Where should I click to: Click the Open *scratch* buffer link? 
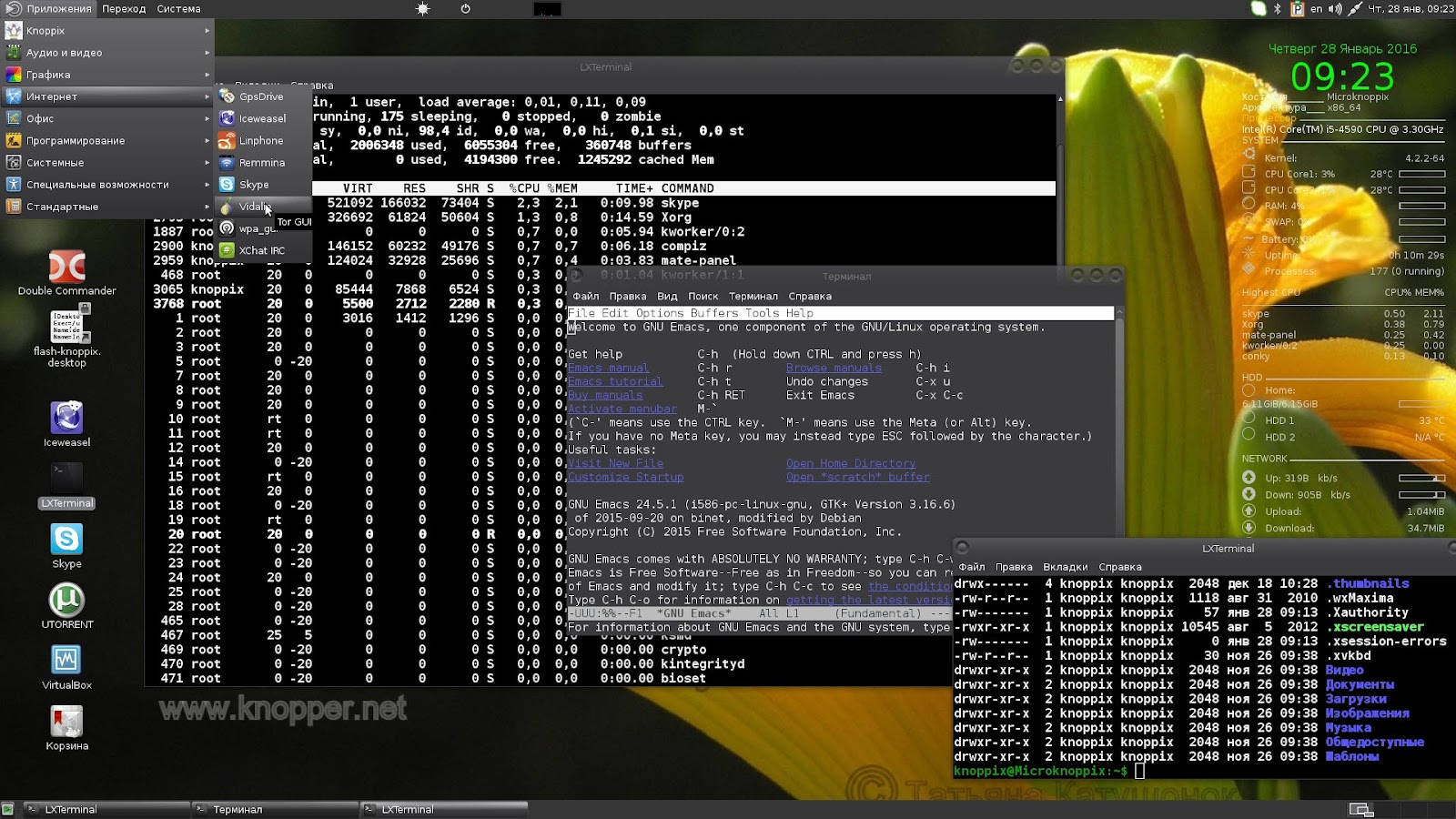pos(858,477)
